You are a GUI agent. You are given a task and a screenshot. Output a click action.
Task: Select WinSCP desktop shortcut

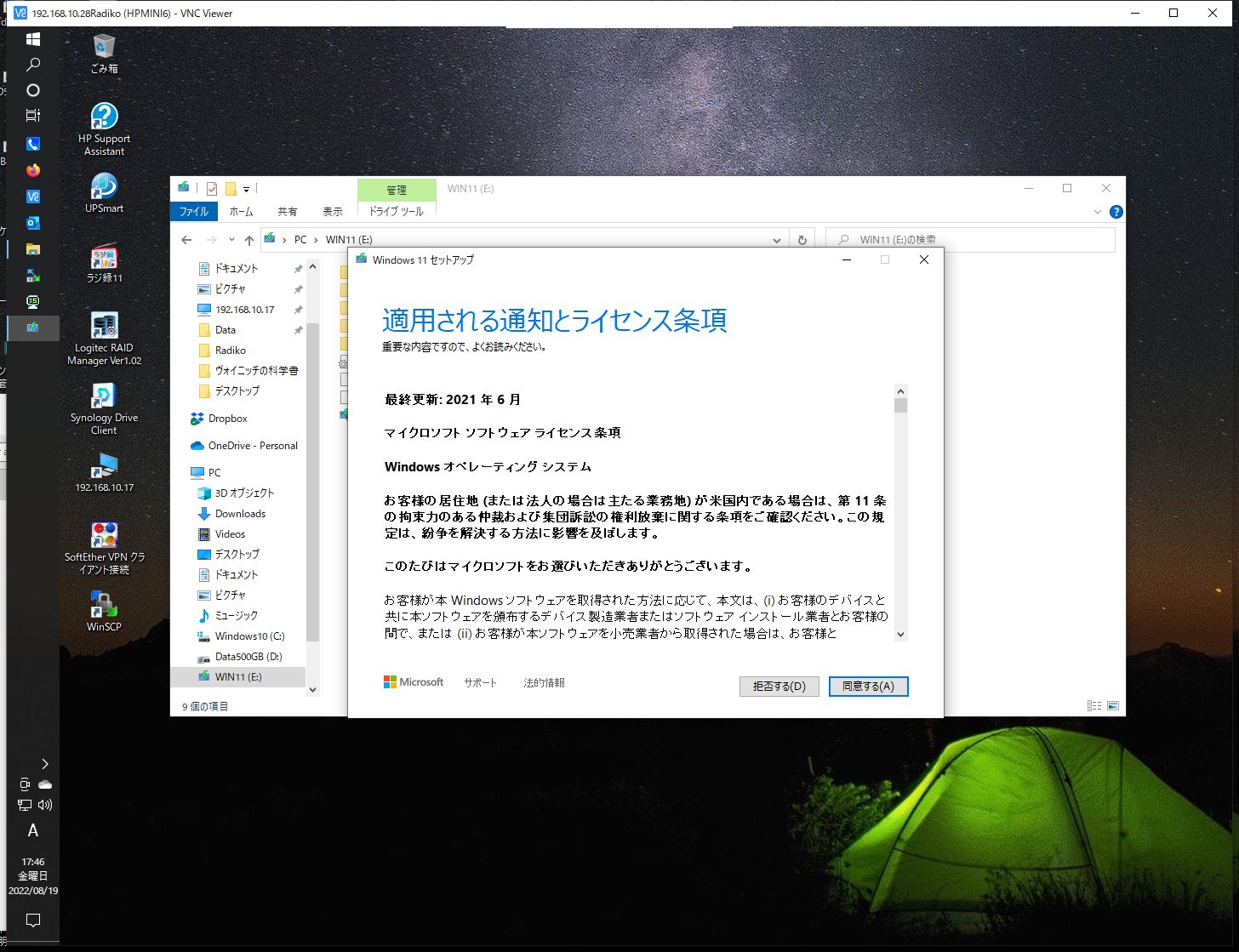click(x=104, y=612)
